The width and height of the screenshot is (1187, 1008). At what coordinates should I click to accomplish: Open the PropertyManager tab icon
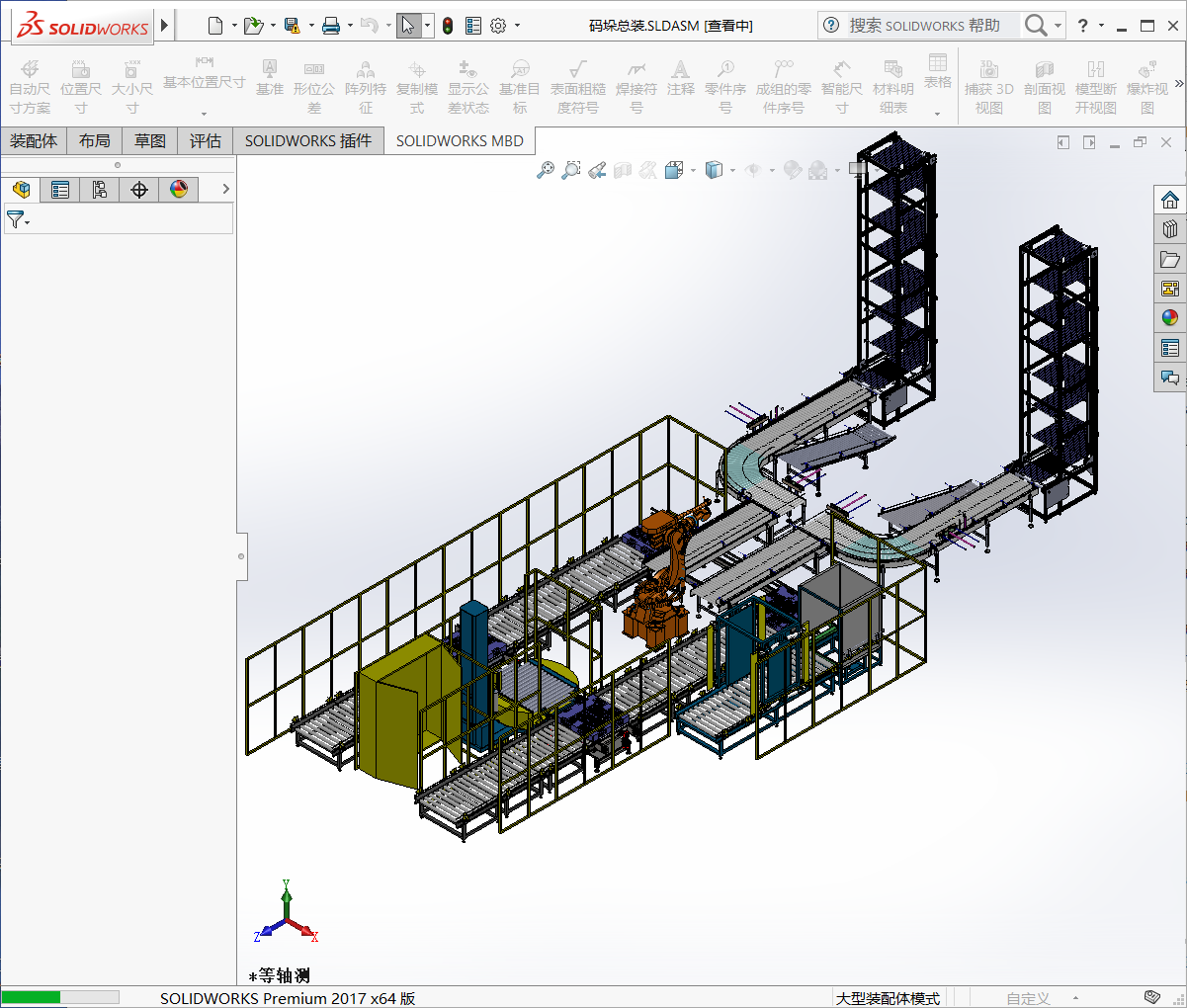60,190
